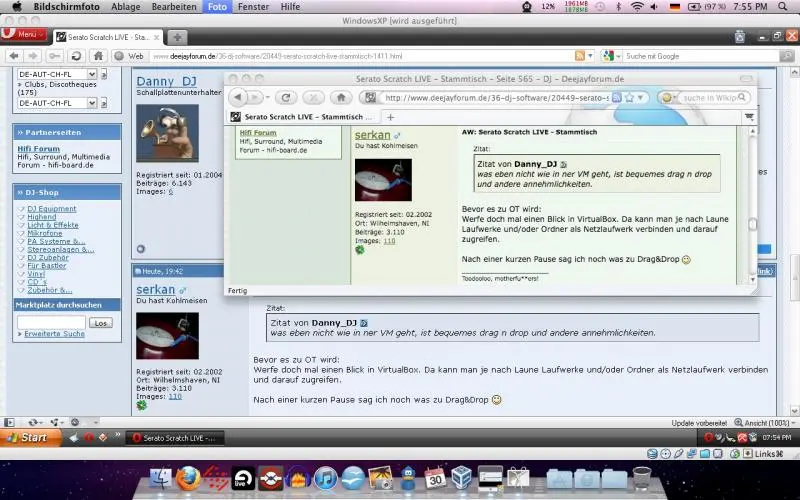
Task: Click RSS feed icon in Opera address bar
Action: coord(580,56)
